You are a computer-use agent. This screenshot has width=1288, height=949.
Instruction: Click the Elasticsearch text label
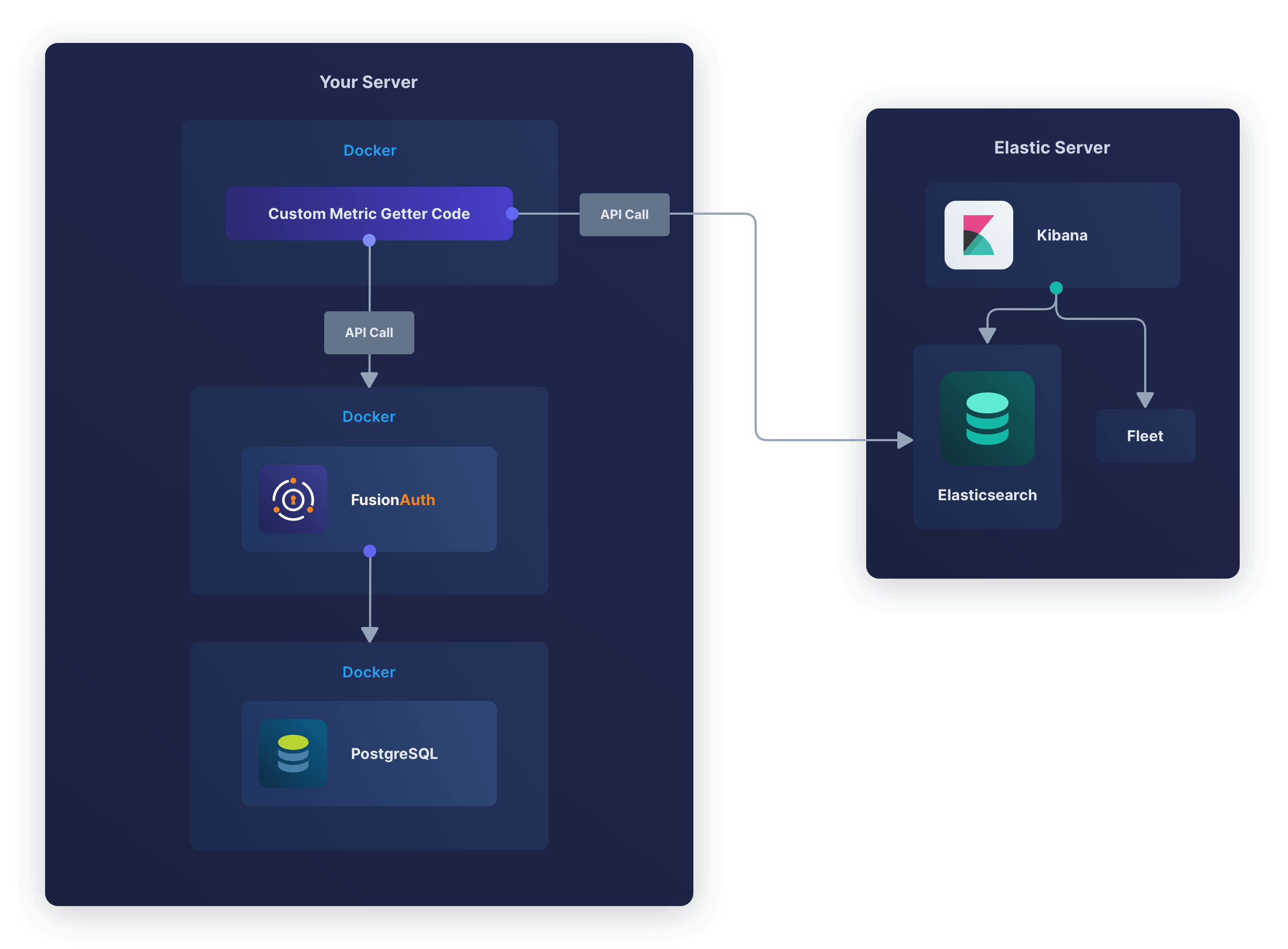[x=987, y=495]
